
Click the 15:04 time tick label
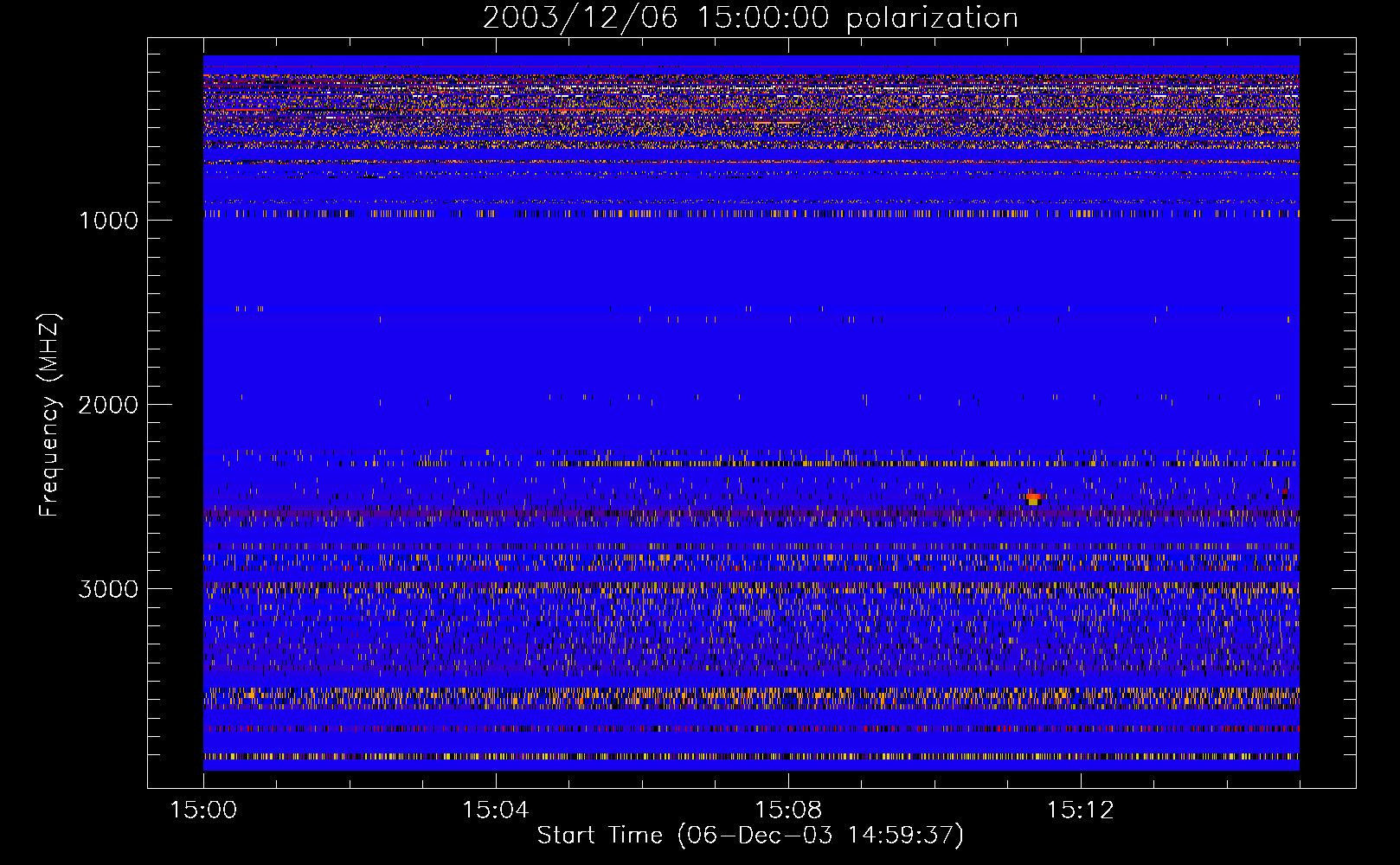(x=495, y=811)
